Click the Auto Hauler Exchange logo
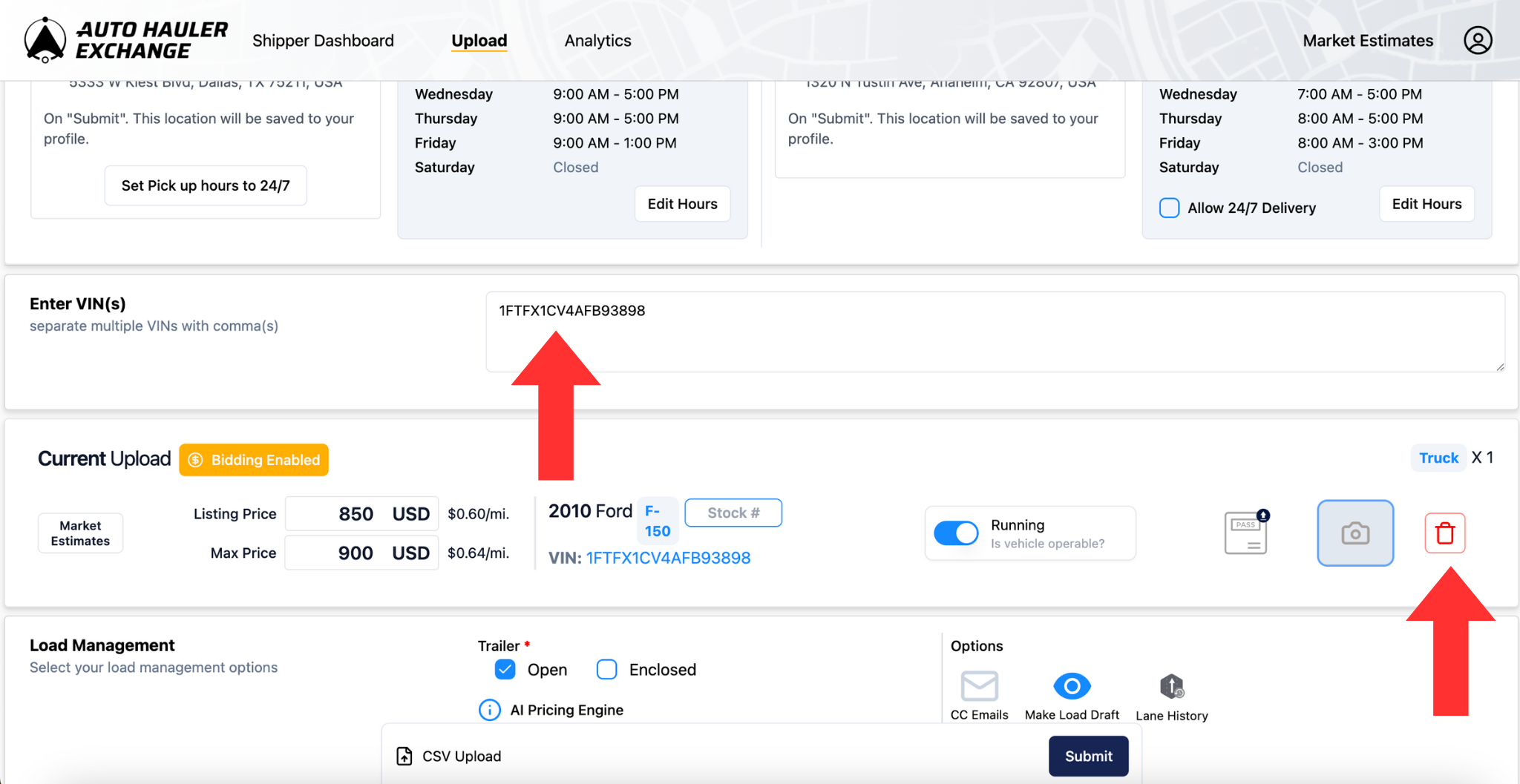Image resolution: width=1520 pixels, height=784 pixels. tap(126, 39)
